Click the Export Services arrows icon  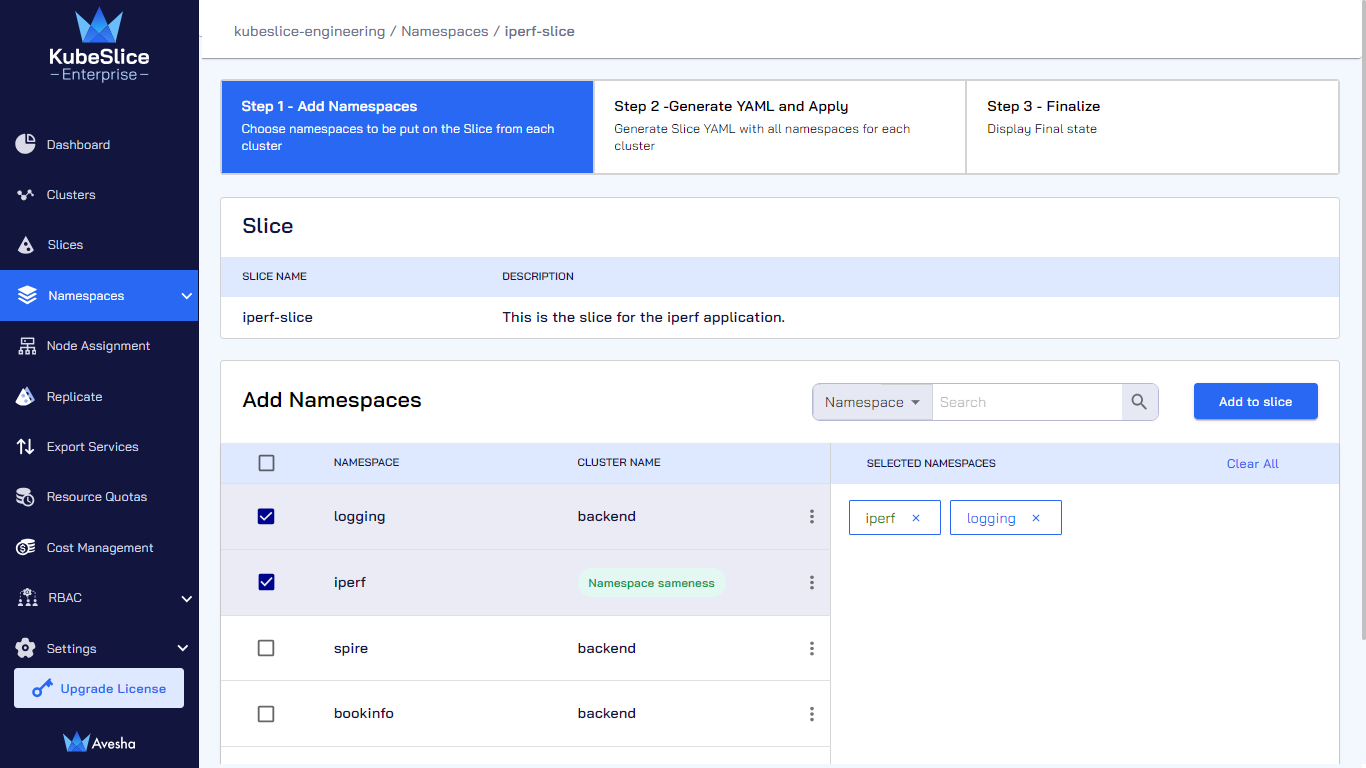pyautogui.click(x=26, y=447)
